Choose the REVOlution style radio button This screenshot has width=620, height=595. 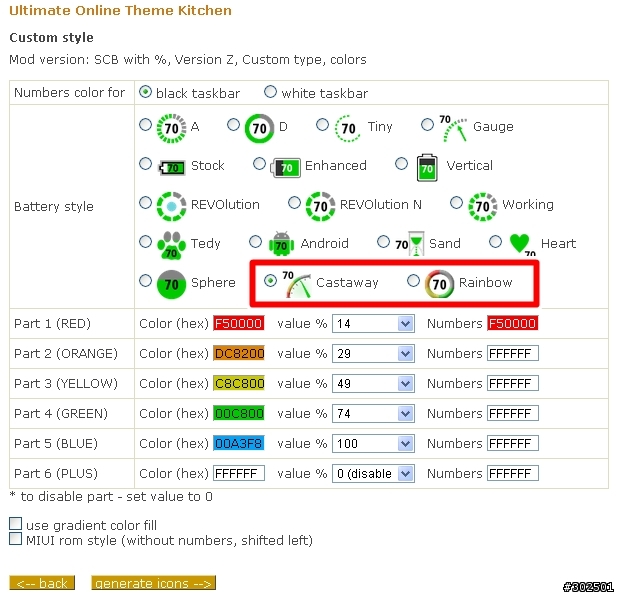point(146,203)
